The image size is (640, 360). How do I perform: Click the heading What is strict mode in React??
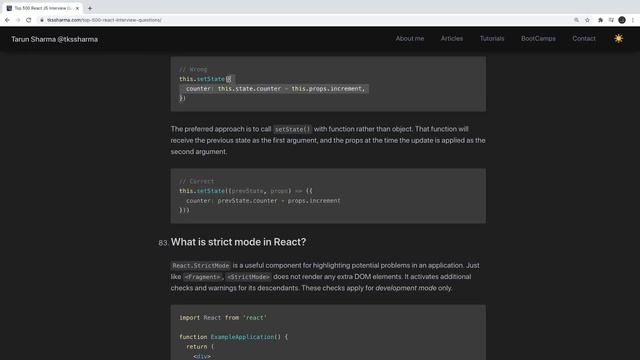238,242
